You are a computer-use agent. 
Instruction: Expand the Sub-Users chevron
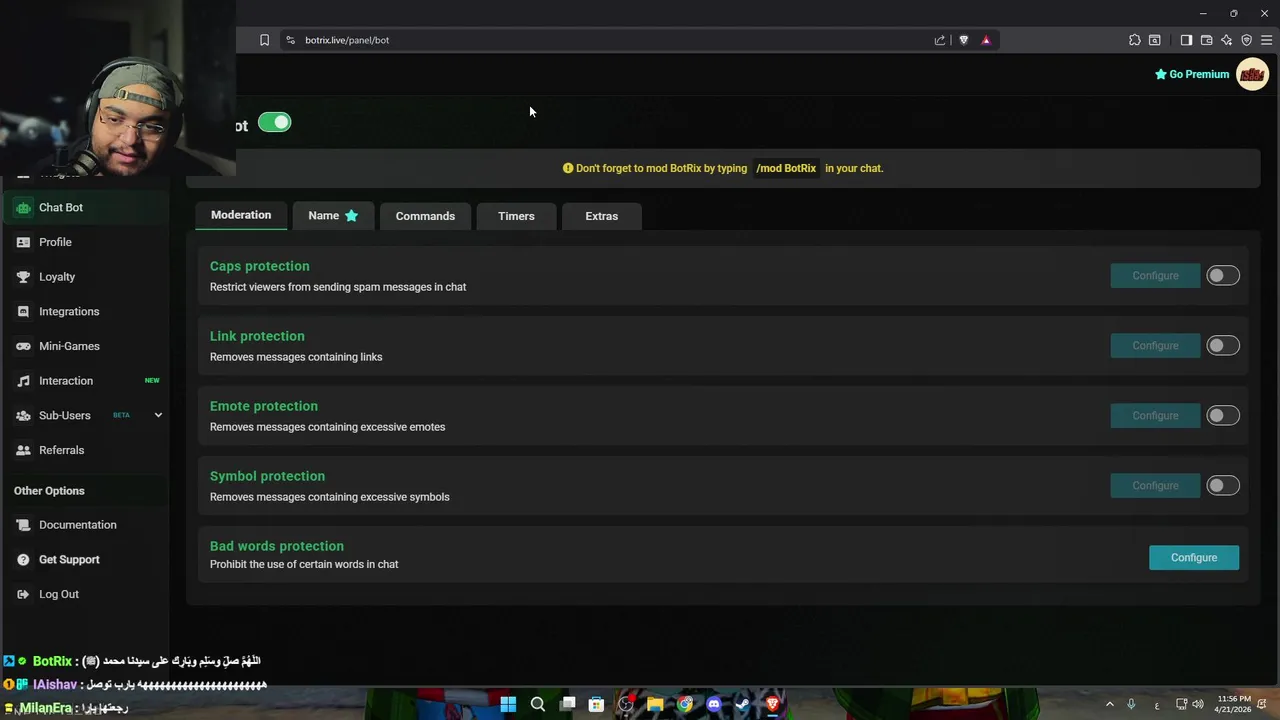point(158,415)
